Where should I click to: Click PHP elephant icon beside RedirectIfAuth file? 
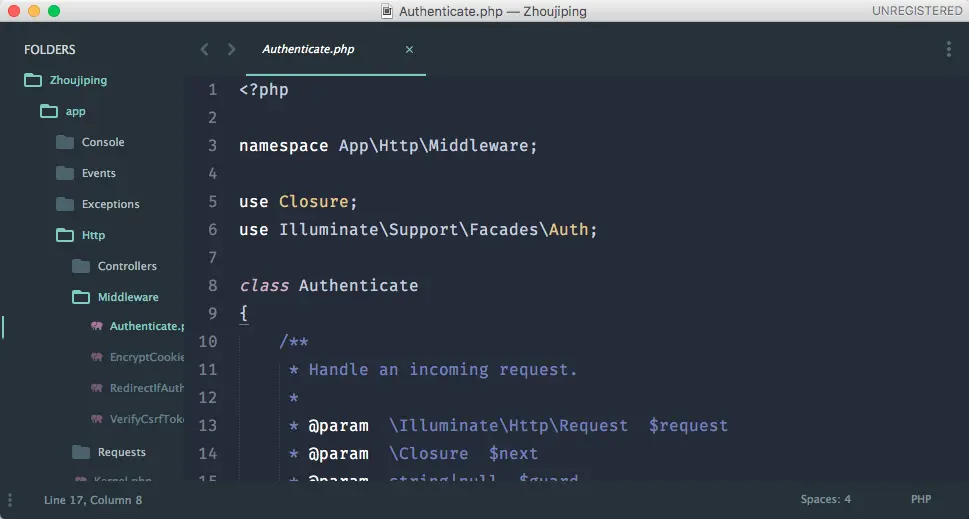click(x=97, y=388)
